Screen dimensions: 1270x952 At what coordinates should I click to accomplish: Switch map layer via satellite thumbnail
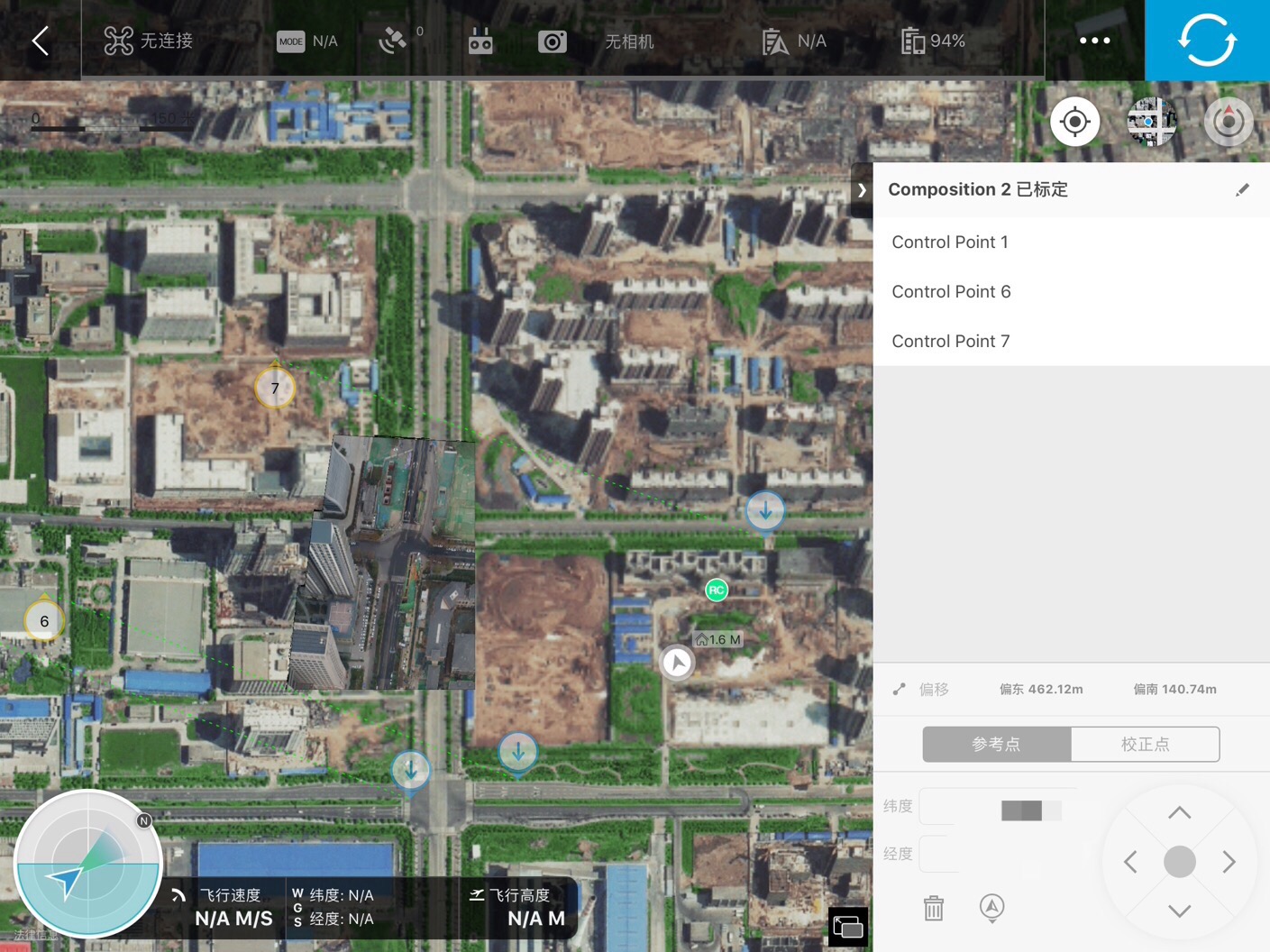(x=1152, y=122)
